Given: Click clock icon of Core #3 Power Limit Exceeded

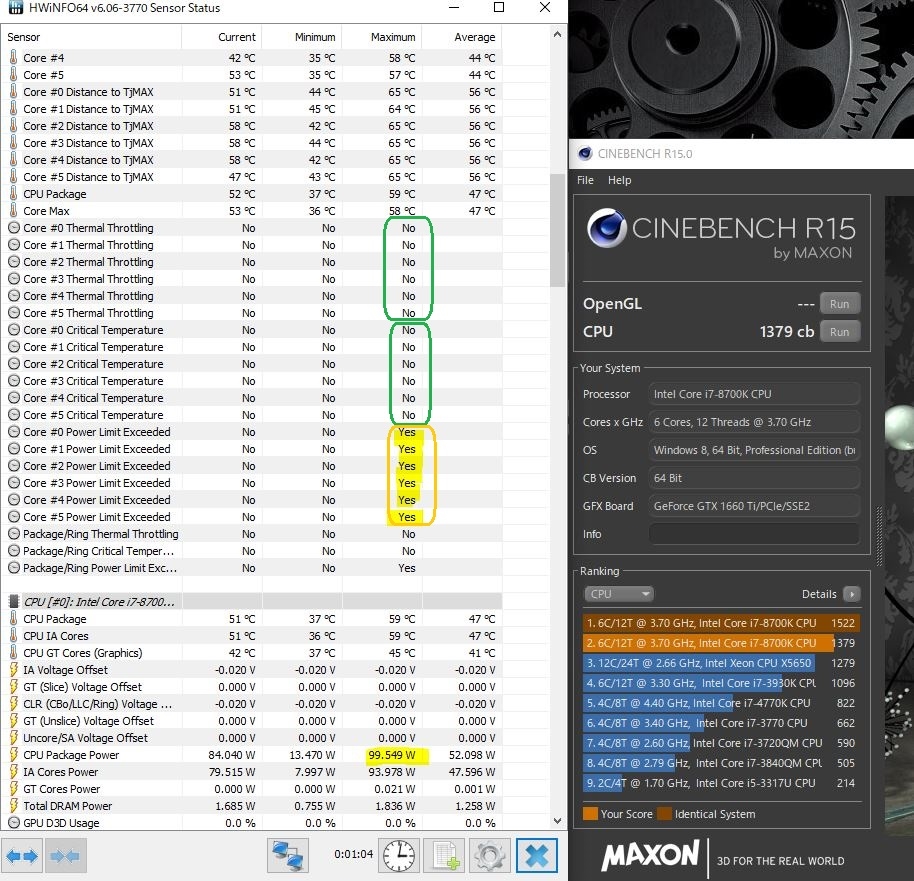Looking at the screenshot, I should (x=13, y=483).
